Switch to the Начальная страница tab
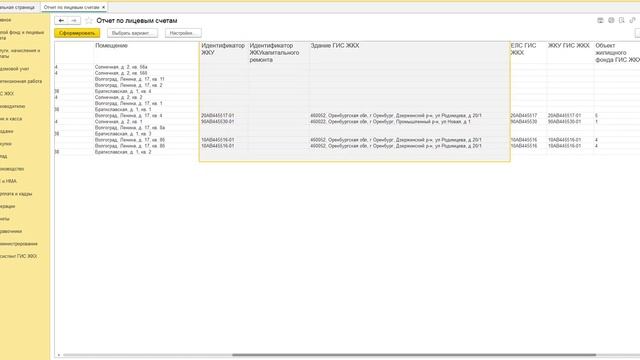This screenshot has width=640, height=360. tap(18, 7)
